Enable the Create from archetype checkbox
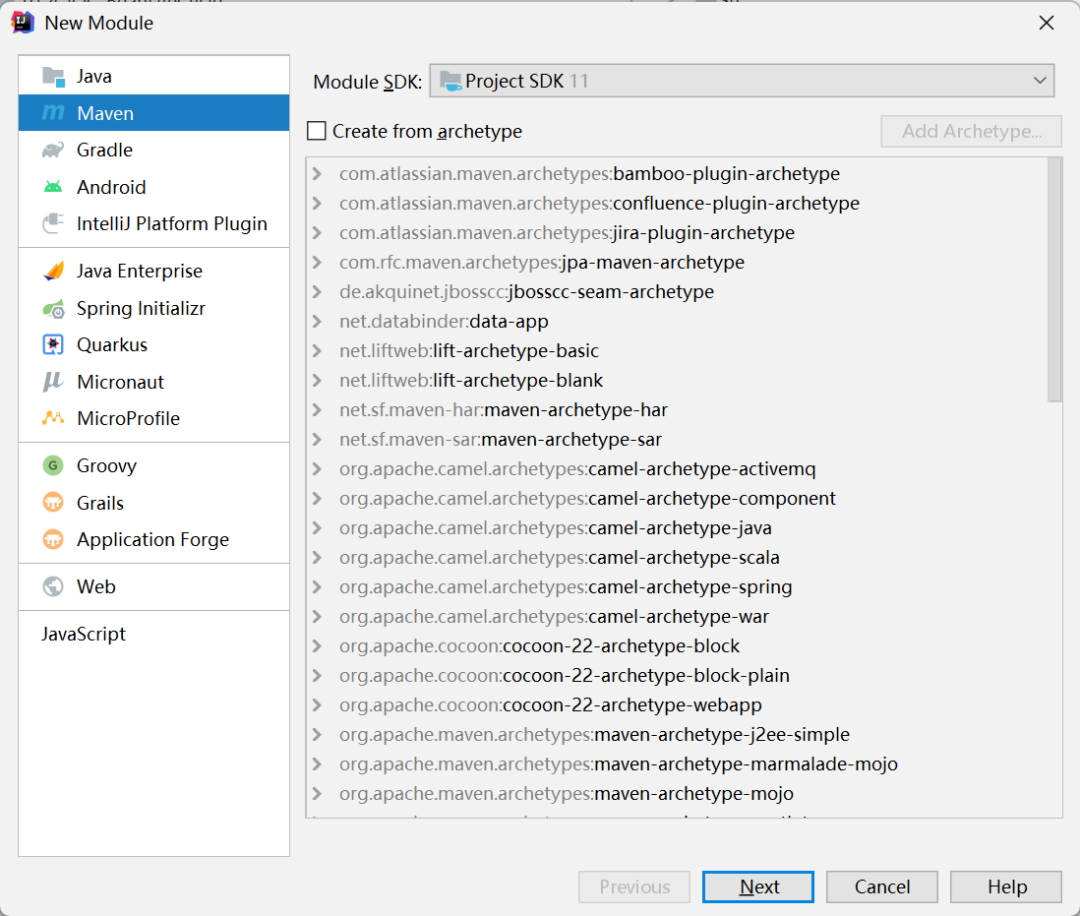This screenshot has height=916, width=1080. [317, 131]
